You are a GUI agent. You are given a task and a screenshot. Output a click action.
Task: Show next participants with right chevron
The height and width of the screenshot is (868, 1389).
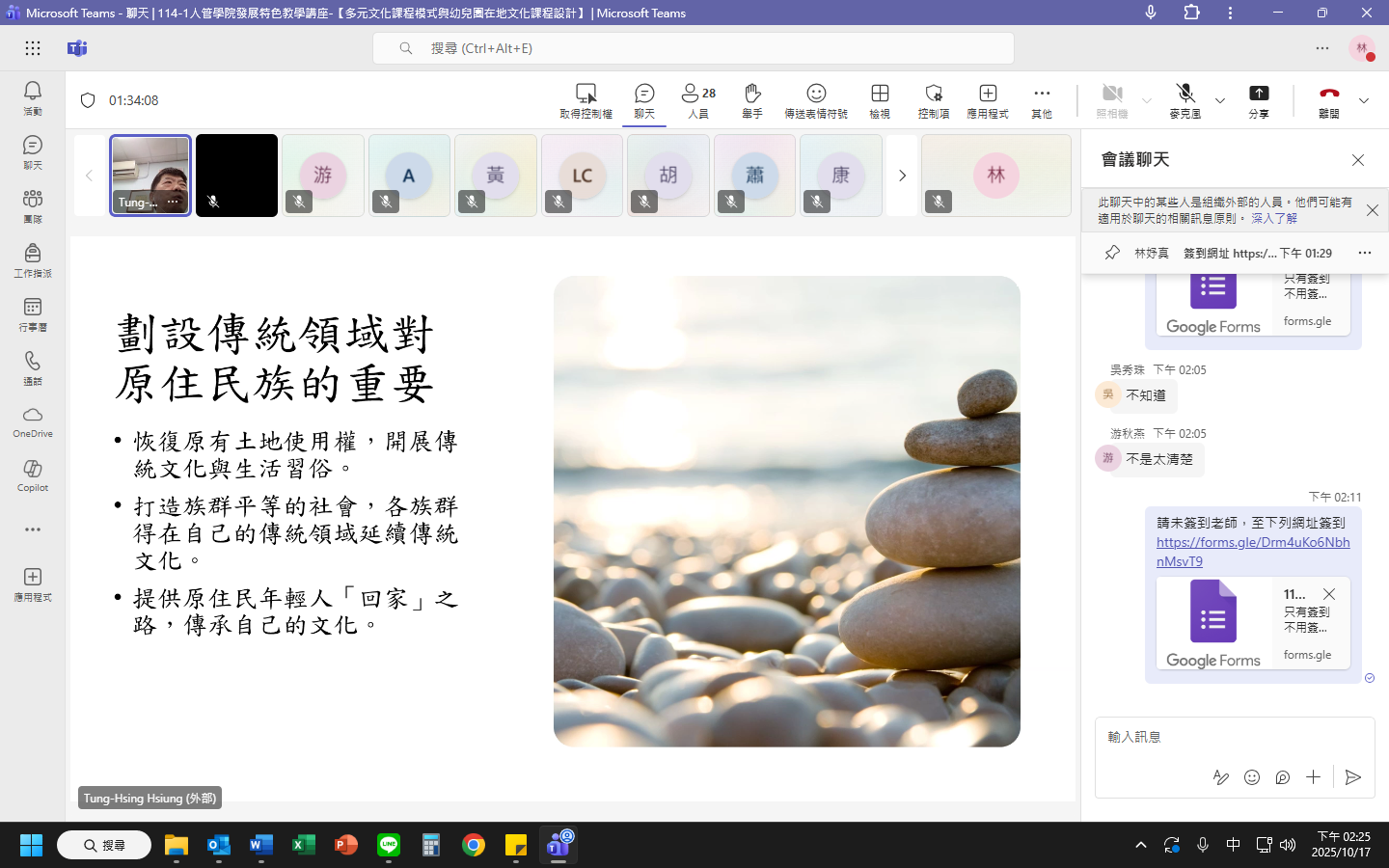[902, 176]
